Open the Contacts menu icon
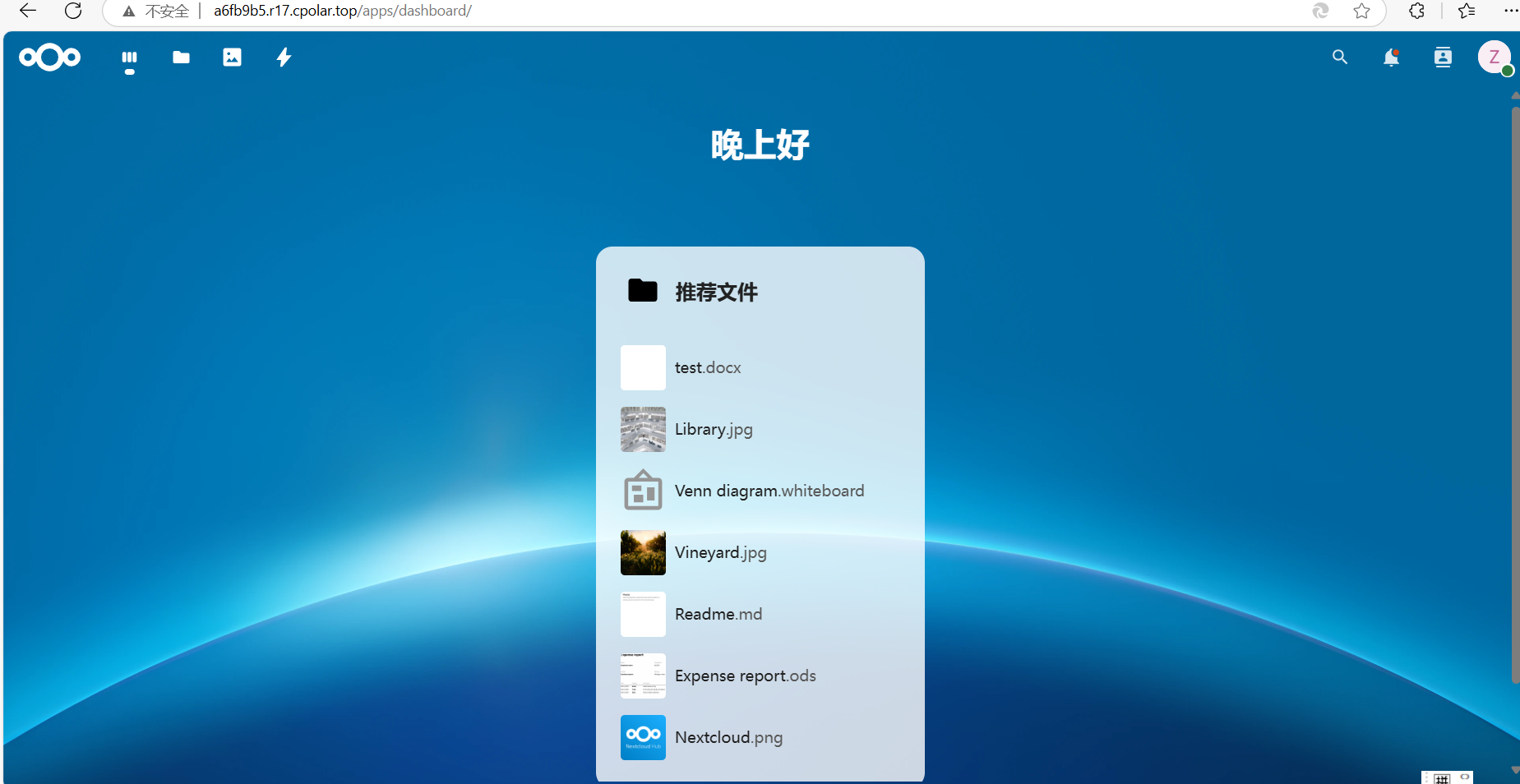Viewport: 1520px width, 784px height. click(1443, 58)
